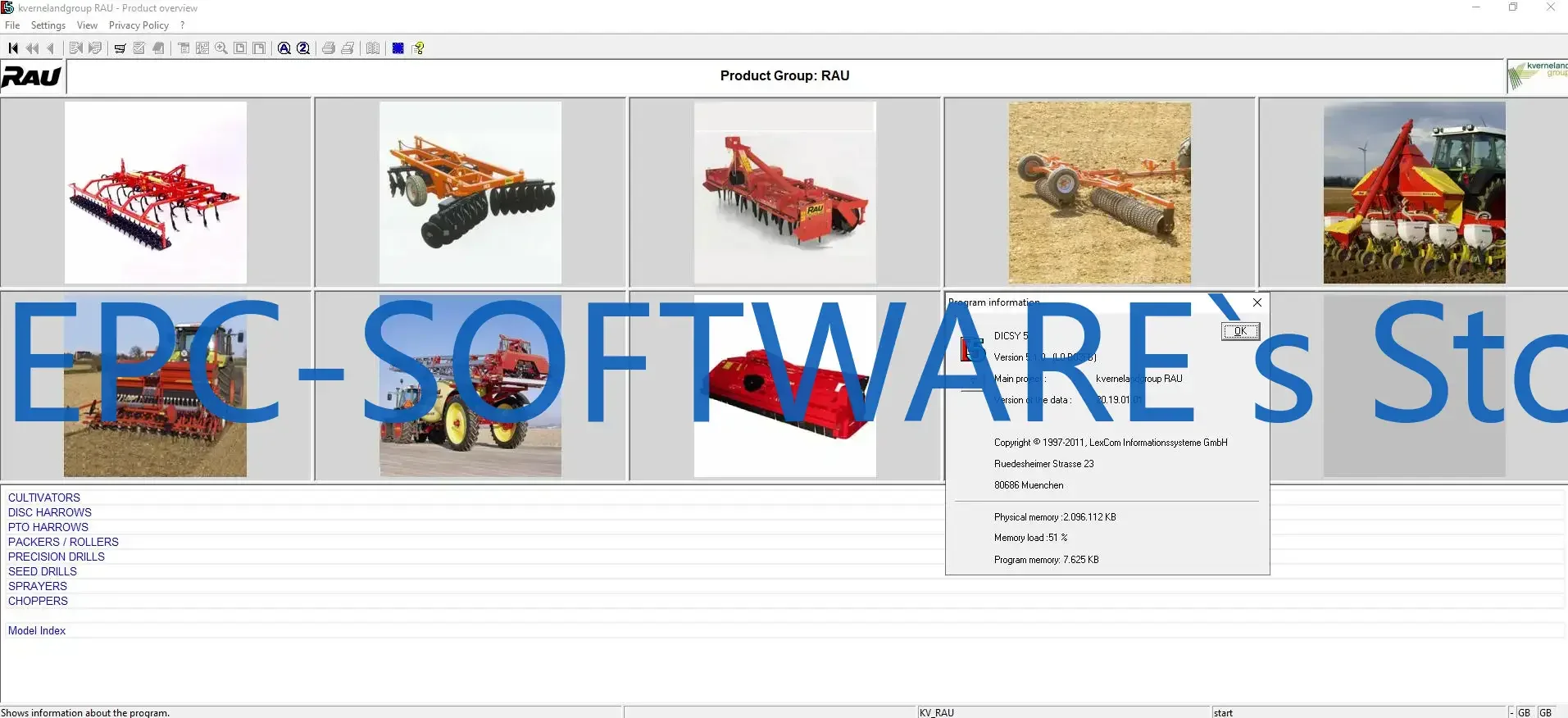Open the PRECISION DRILLS link

(x=57, y=557)
